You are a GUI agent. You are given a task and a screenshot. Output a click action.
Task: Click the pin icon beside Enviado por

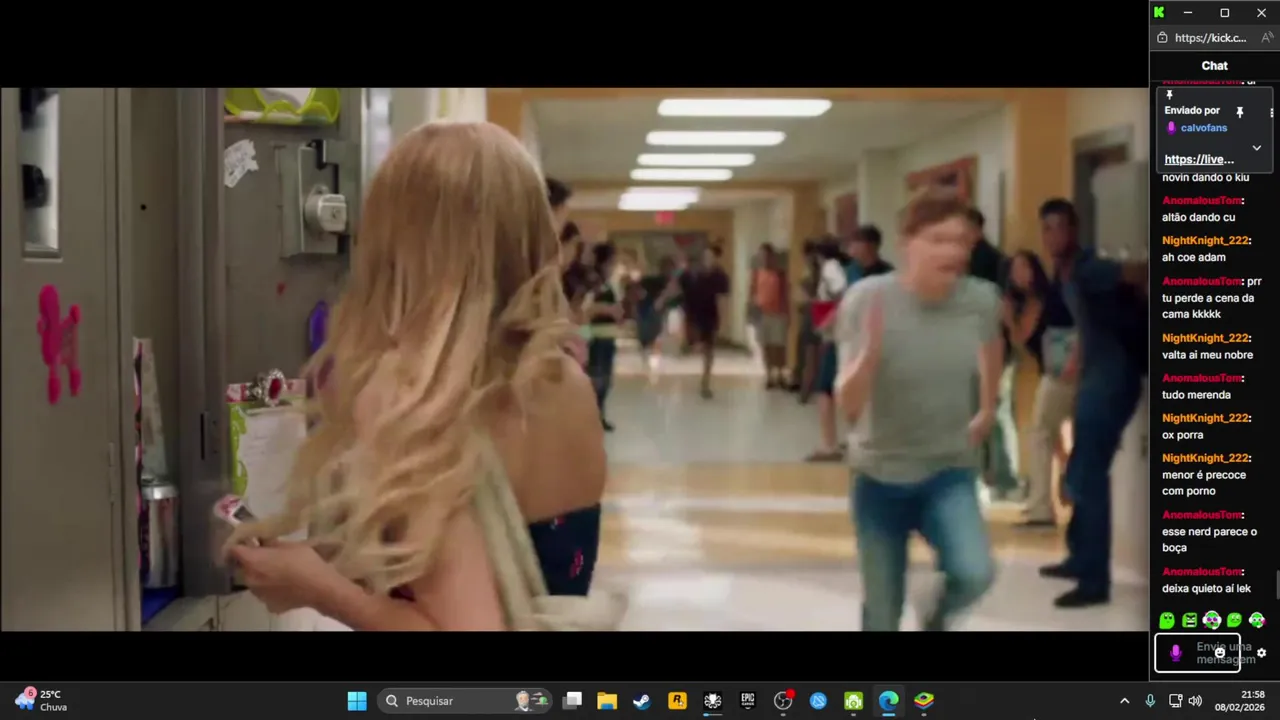(x=1240, y=112)
